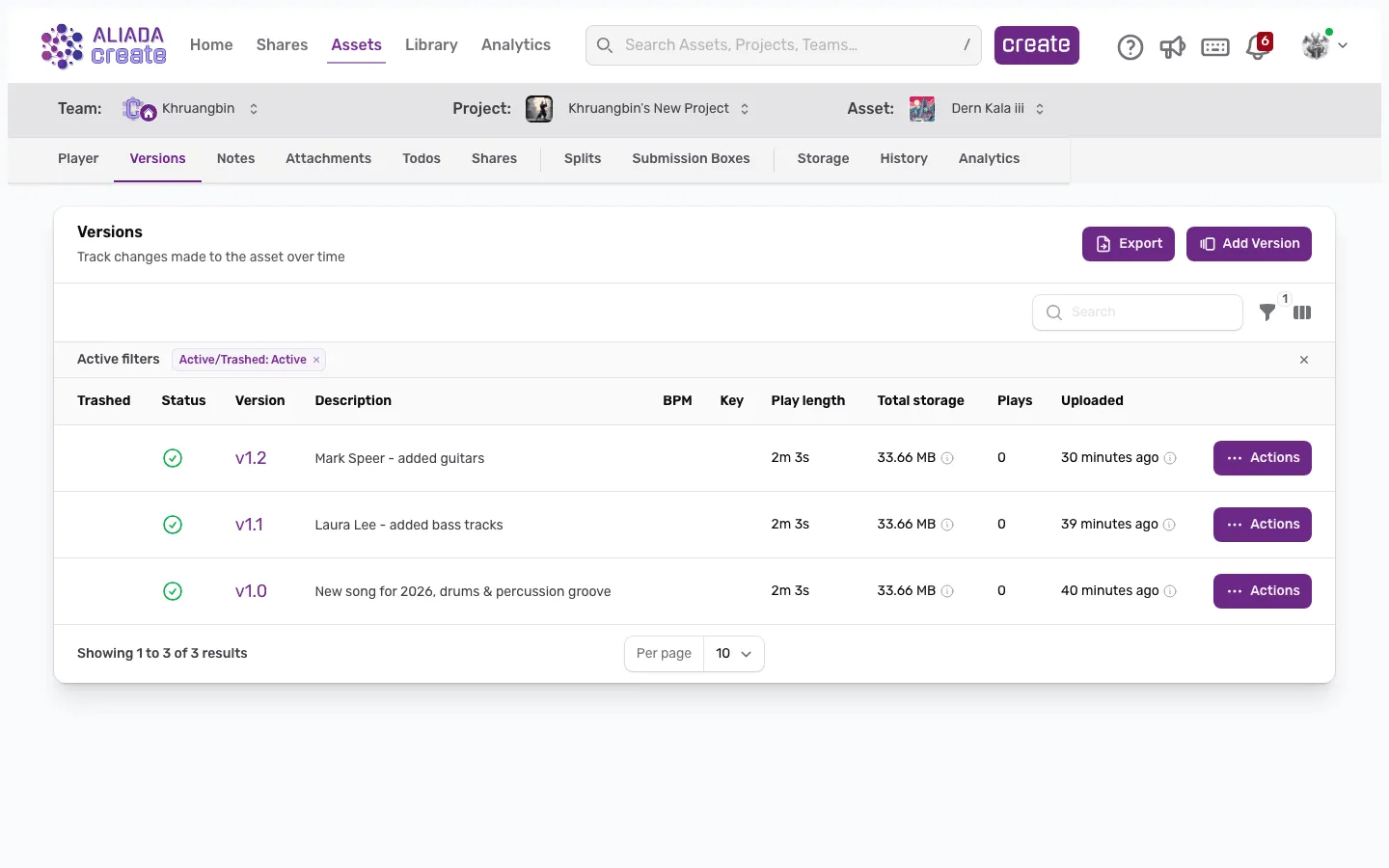Expand the Project selector dropdown
Screen dimensions: 1389x868
[x=745, y=109]
